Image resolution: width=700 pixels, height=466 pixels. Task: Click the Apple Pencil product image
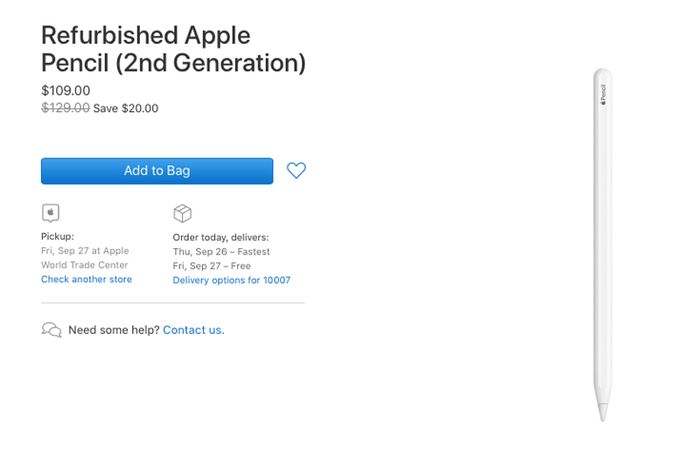coord(603,245)
